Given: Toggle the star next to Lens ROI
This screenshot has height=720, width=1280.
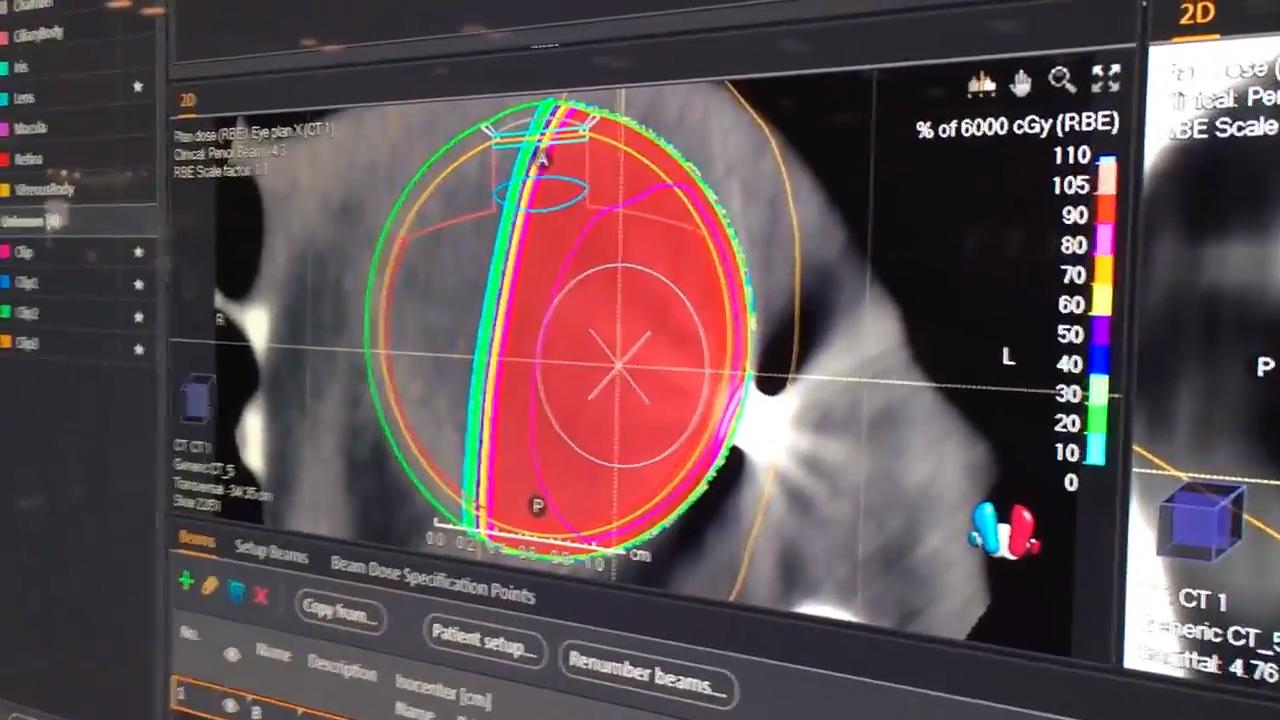Looking at the screenshot, I should pyautogui.click(x=138, y=87).
